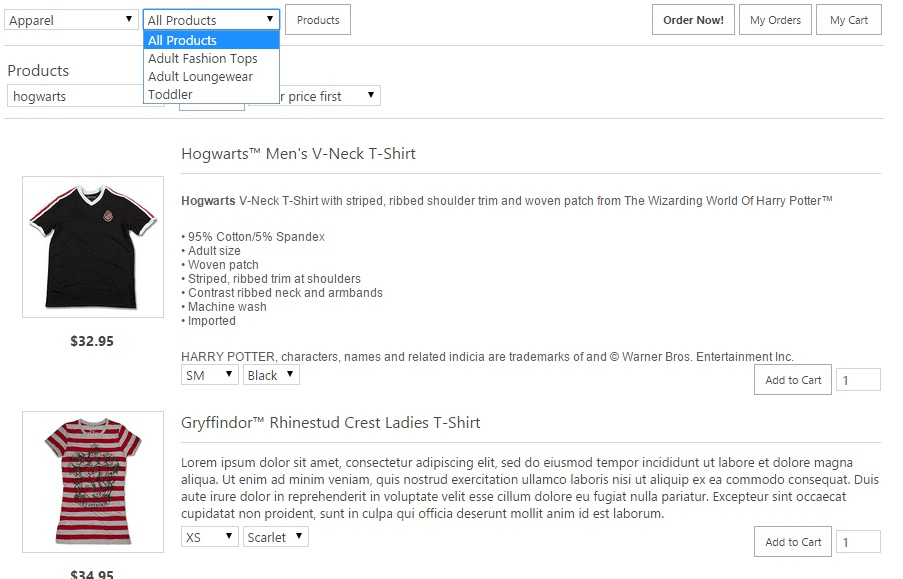Open the XS size dropdown
The height and width of the screenshot is (579, 903).
pos(210,537)
